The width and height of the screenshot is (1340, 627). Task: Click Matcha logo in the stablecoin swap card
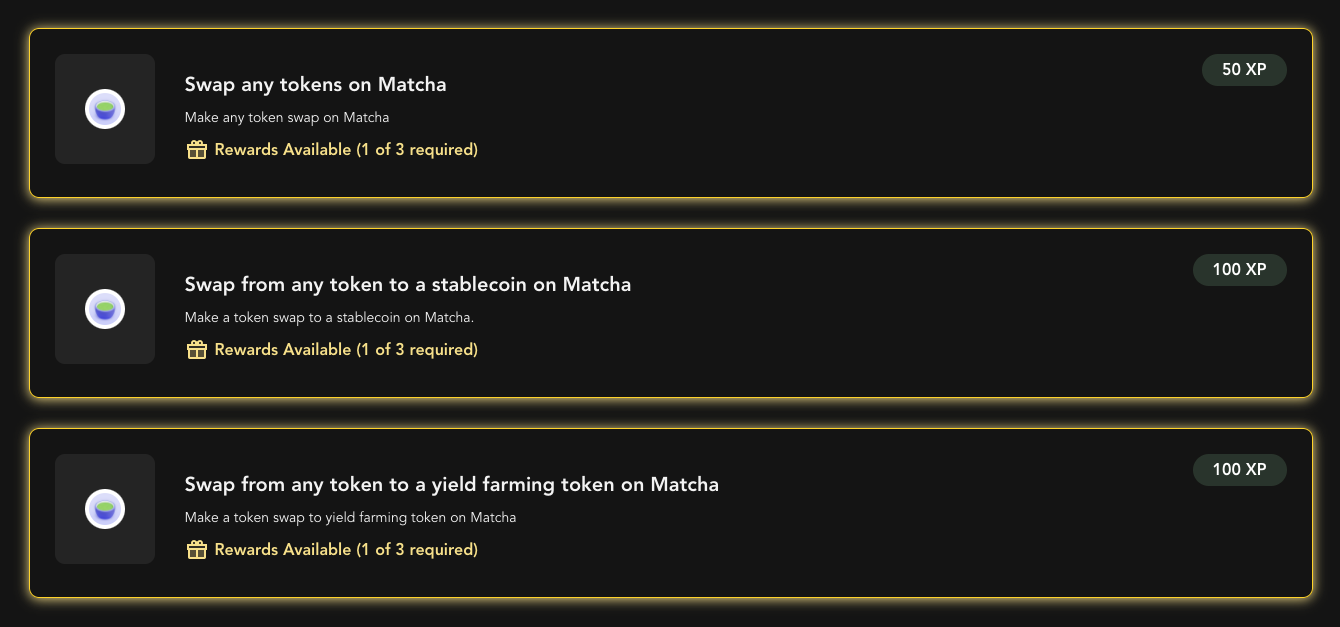coord(104,309)
